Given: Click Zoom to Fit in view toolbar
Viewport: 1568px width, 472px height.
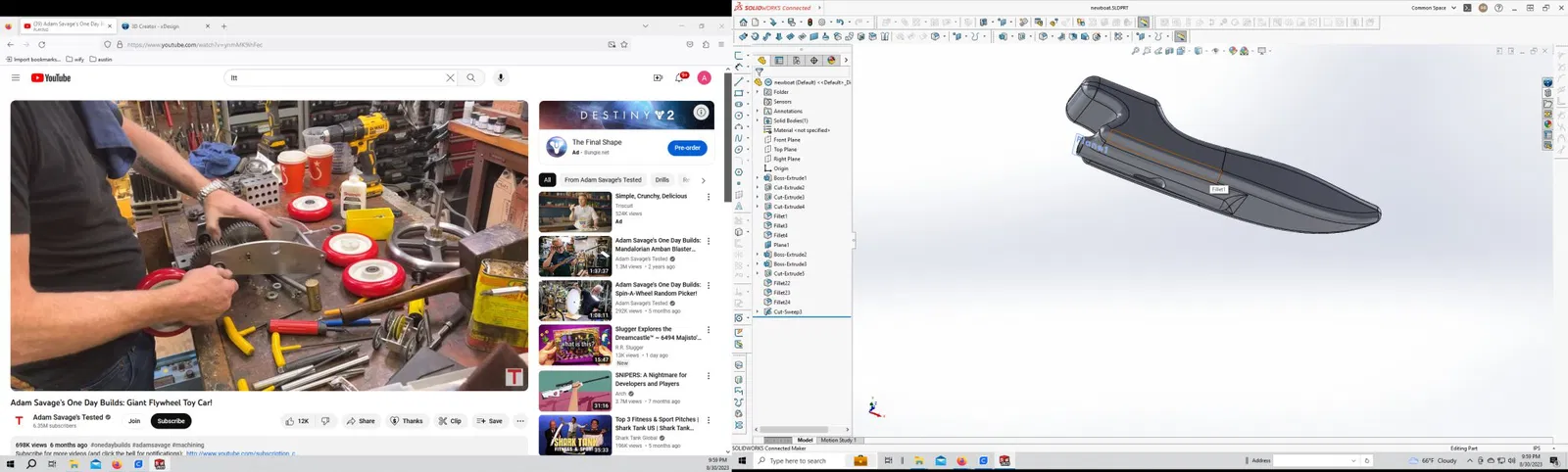Looking at the screenshot, I should (1136, 51).
